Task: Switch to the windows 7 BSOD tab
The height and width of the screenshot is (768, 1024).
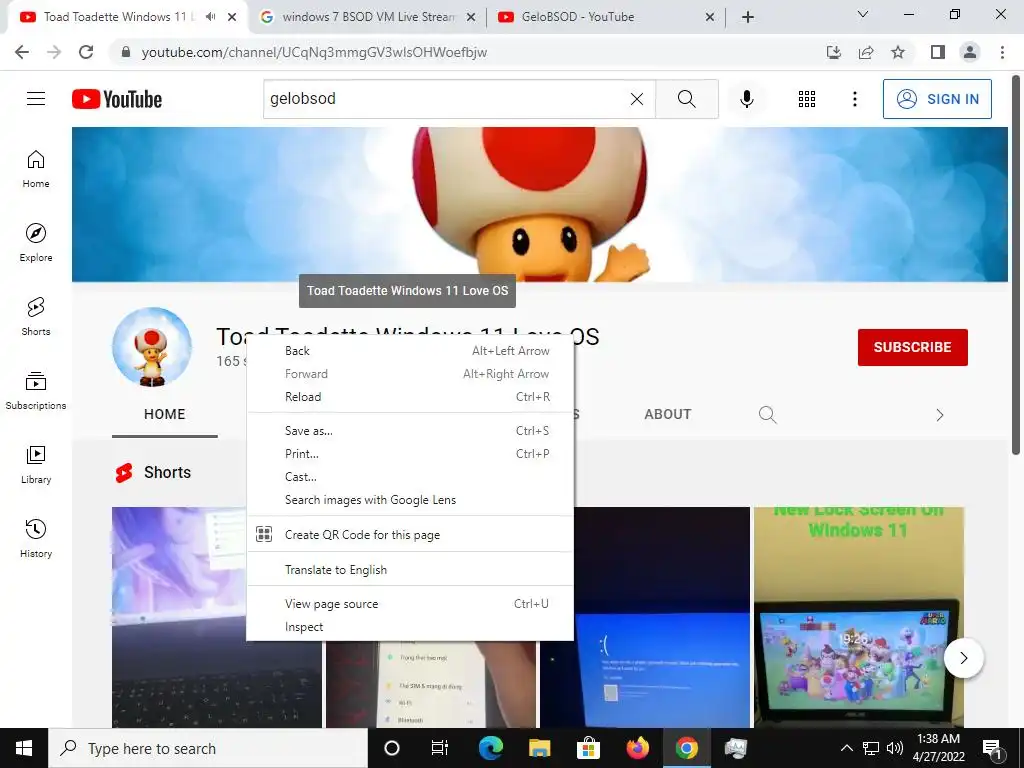Action: [368, 17]
